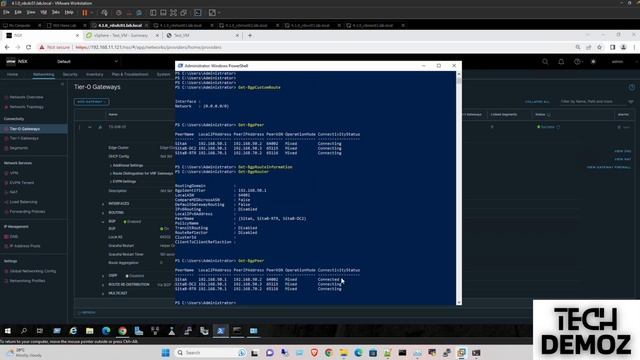This screenshot has height=360, width=640.
Task: Select Tier-0 Gateways in the sidebar
Action: click(24, 129)
